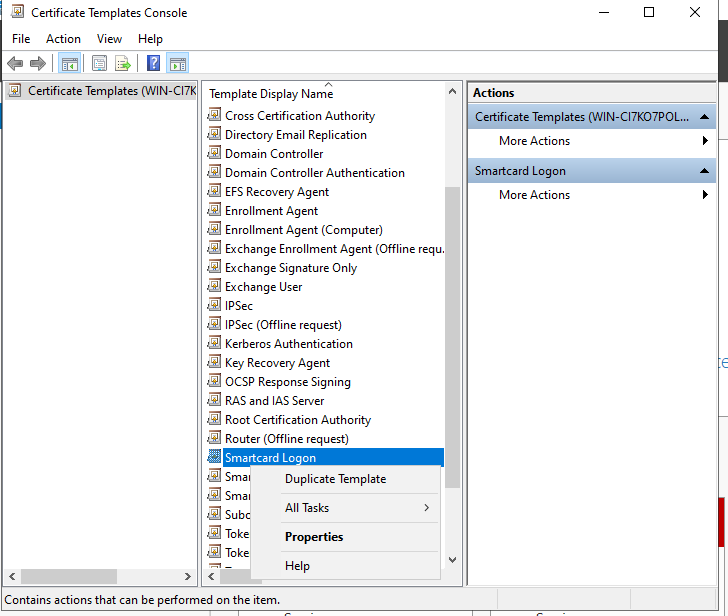Click tree pane scroll left arrow

pyautogui.click(x=12, y=577)
